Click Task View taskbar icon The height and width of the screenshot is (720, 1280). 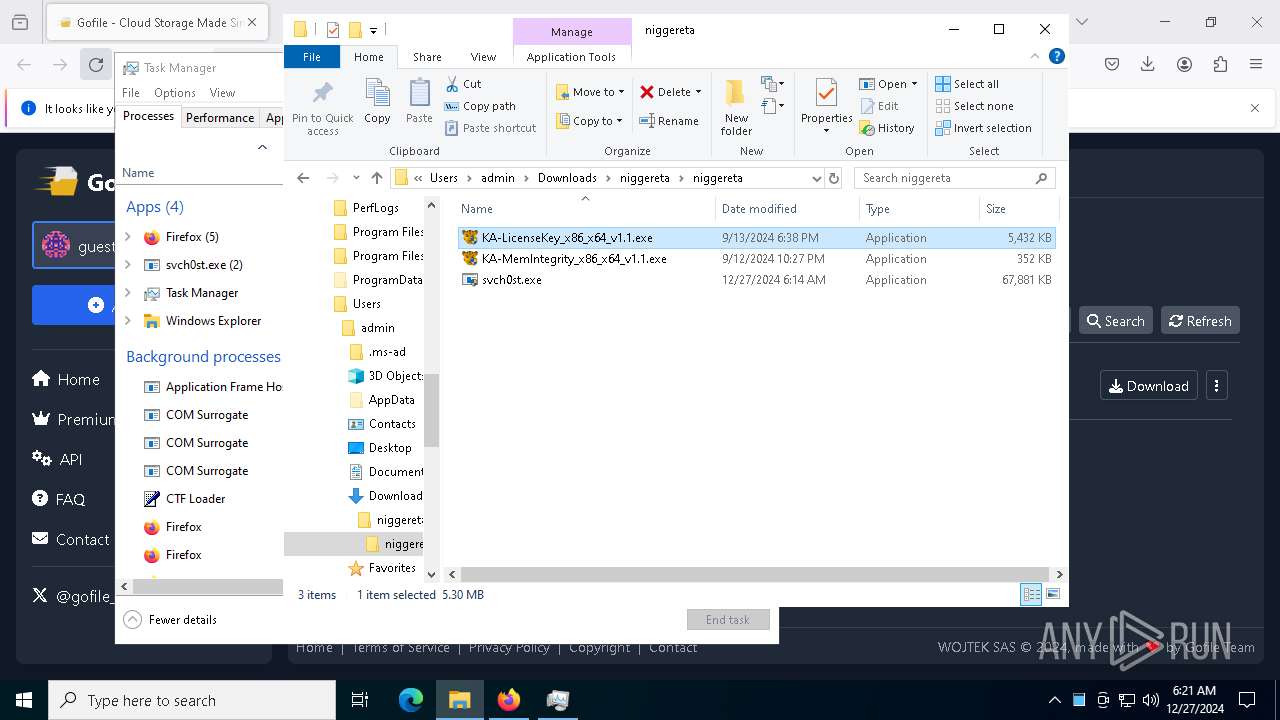point(360,700)
